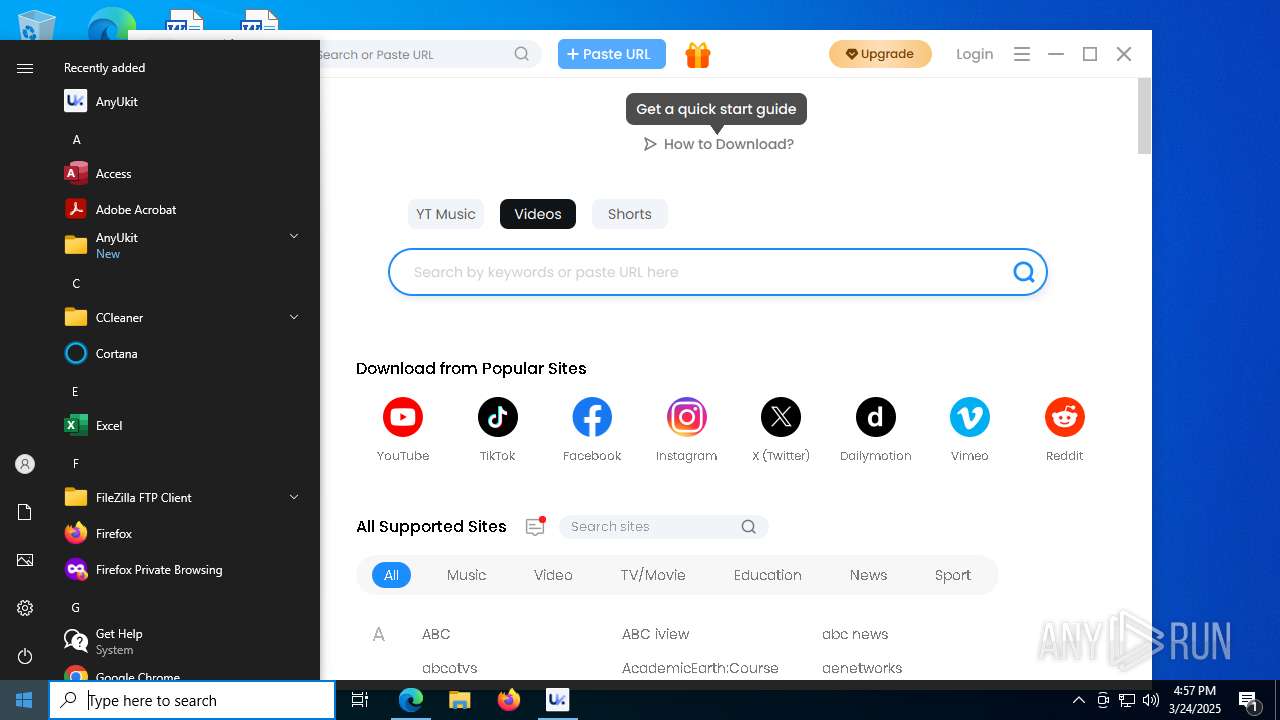The height and width of the screenshot is (720, 1280).
Task: Open the ABC site link
Action: pyautogui.click(x=436, y=634)
